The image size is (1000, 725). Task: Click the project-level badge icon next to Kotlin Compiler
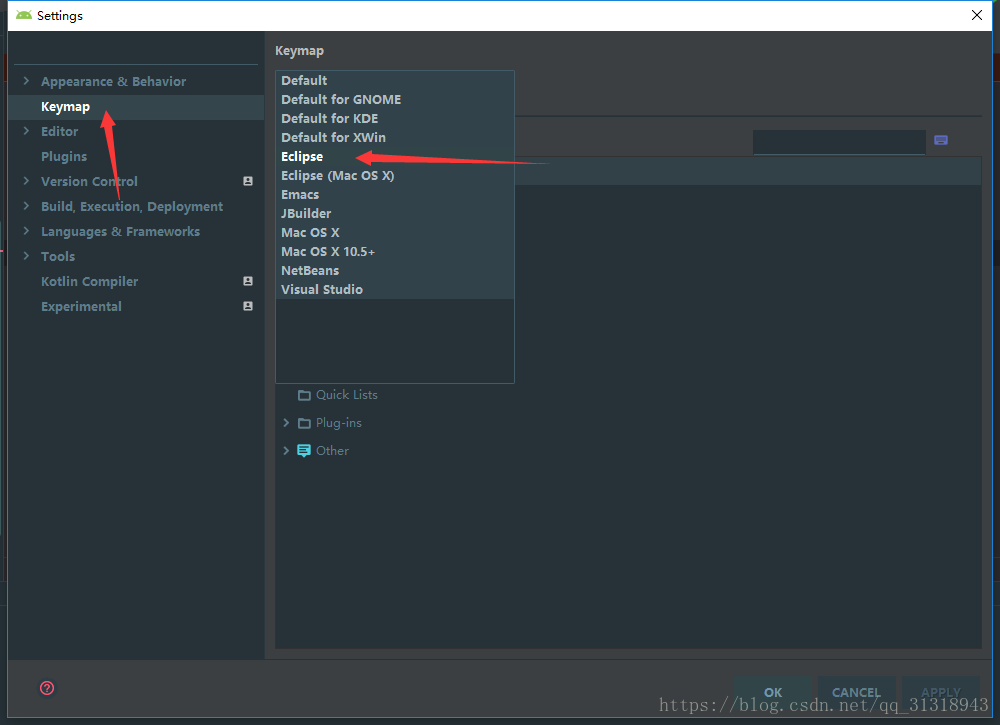pos(248,281)
